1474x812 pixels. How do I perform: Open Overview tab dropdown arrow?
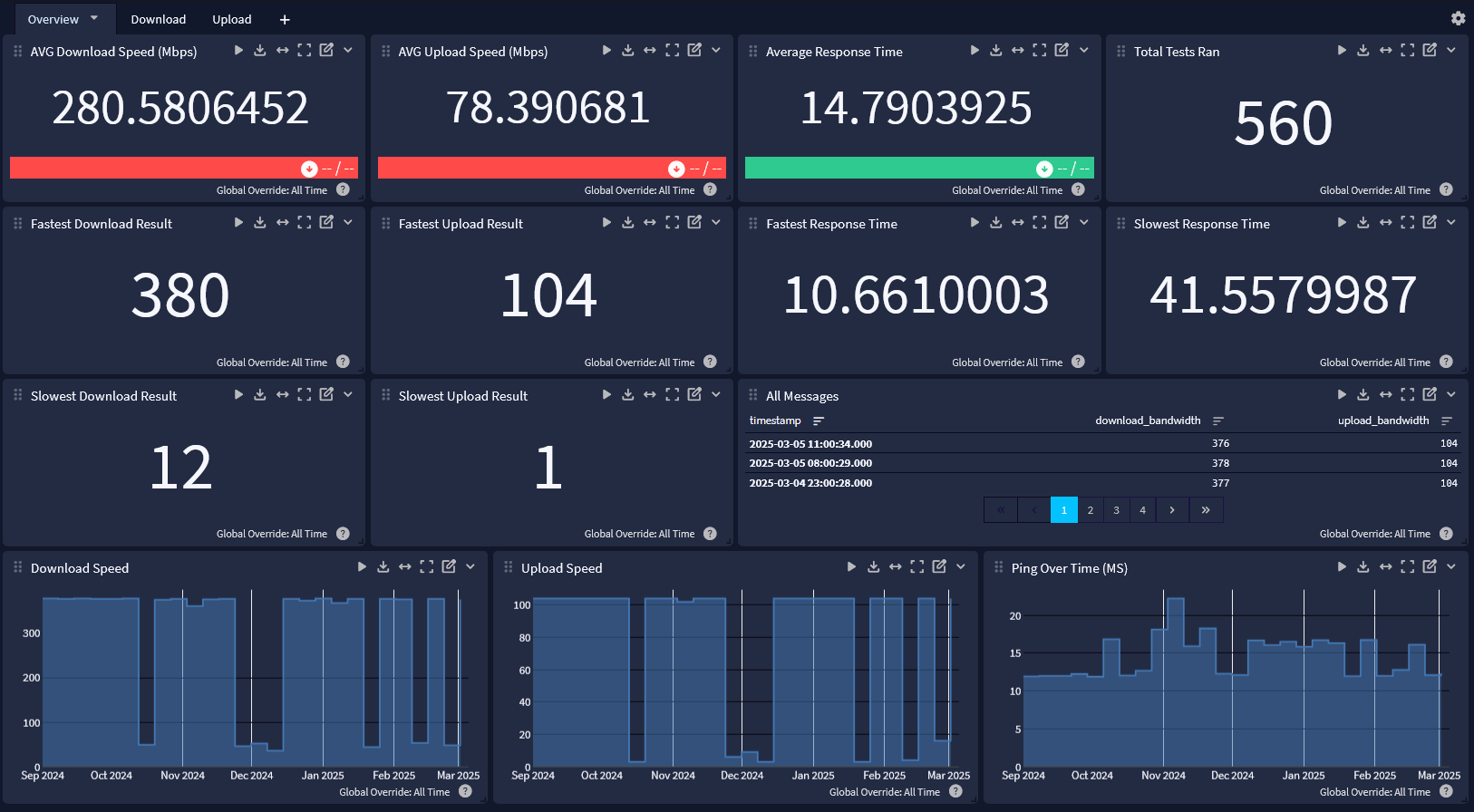coord(94,18)
